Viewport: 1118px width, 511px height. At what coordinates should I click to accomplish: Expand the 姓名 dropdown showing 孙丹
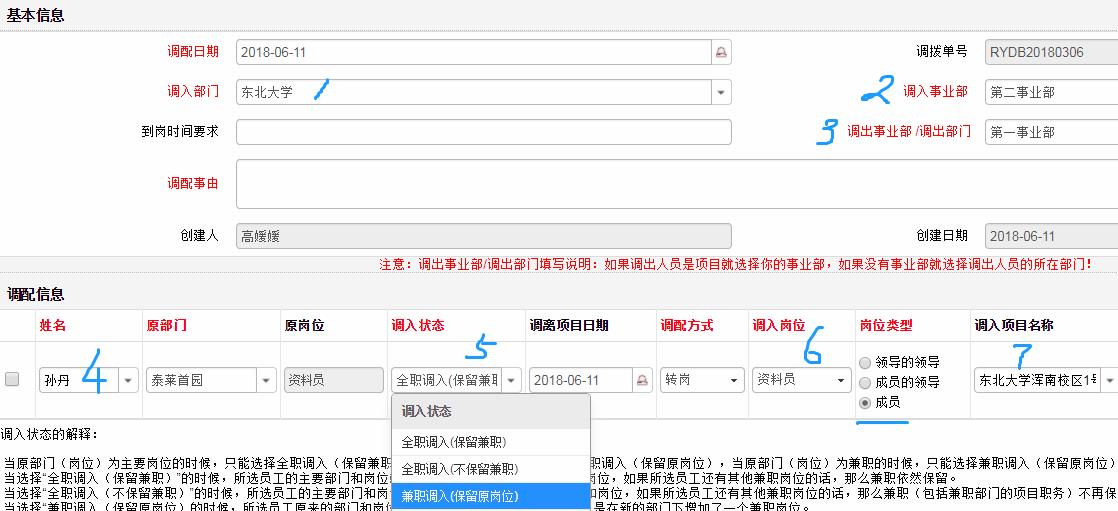pos(128,380)
